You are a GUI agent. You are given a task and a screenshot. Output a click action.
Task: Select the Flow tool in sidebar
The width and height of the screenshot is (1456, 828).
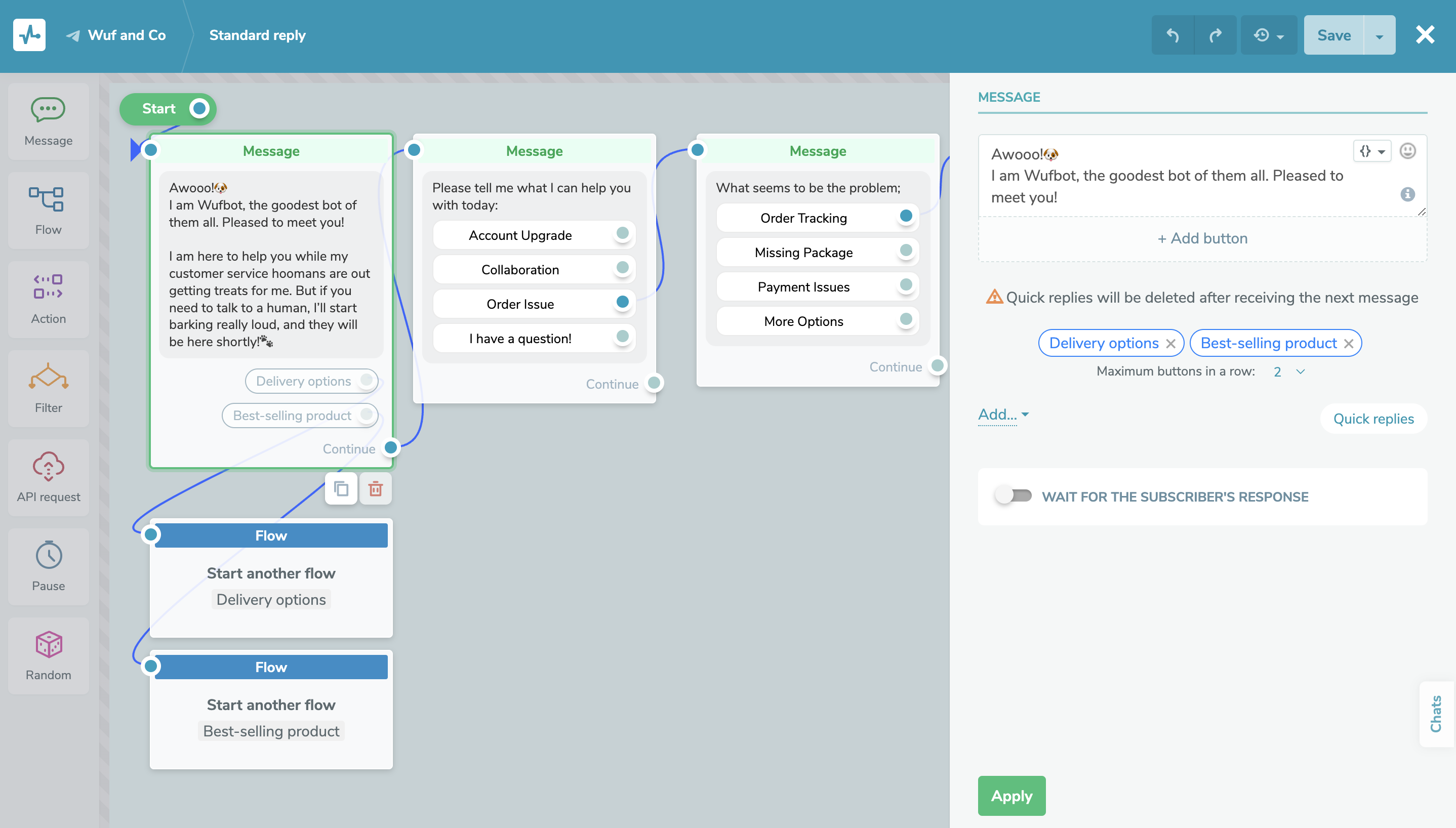pos(47,209)
